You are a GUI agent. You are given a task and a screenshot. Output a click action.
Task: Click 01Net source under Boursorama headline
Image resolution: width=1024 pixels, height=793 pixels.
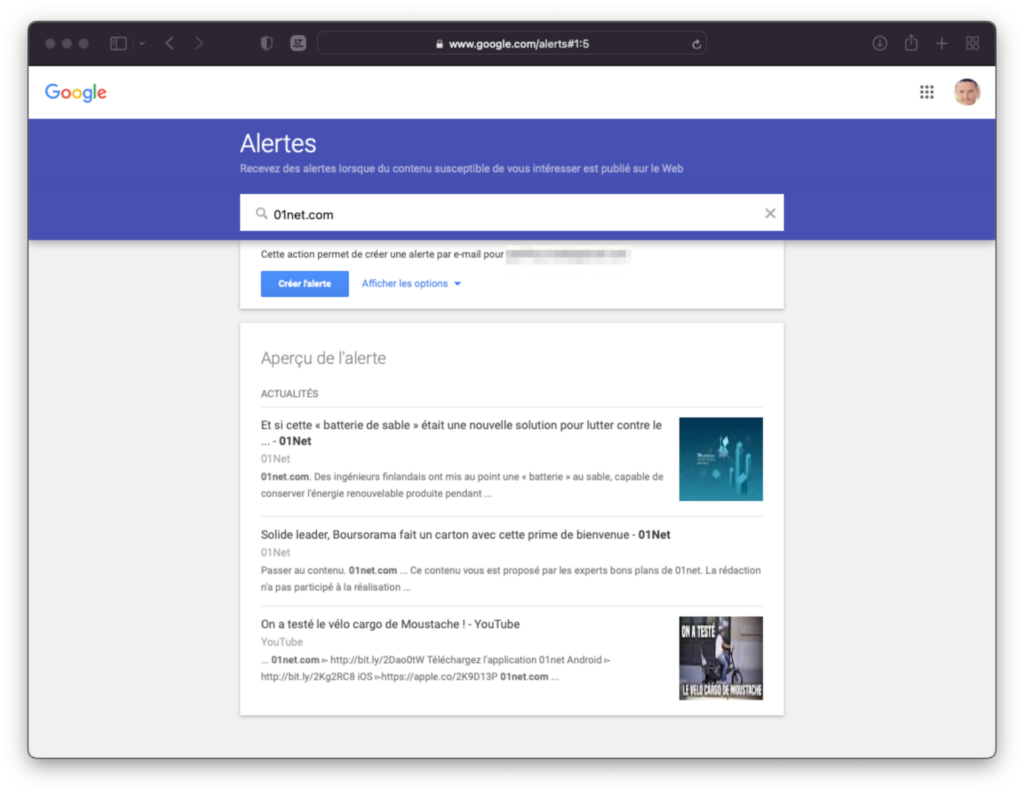(x=275, y=553)
